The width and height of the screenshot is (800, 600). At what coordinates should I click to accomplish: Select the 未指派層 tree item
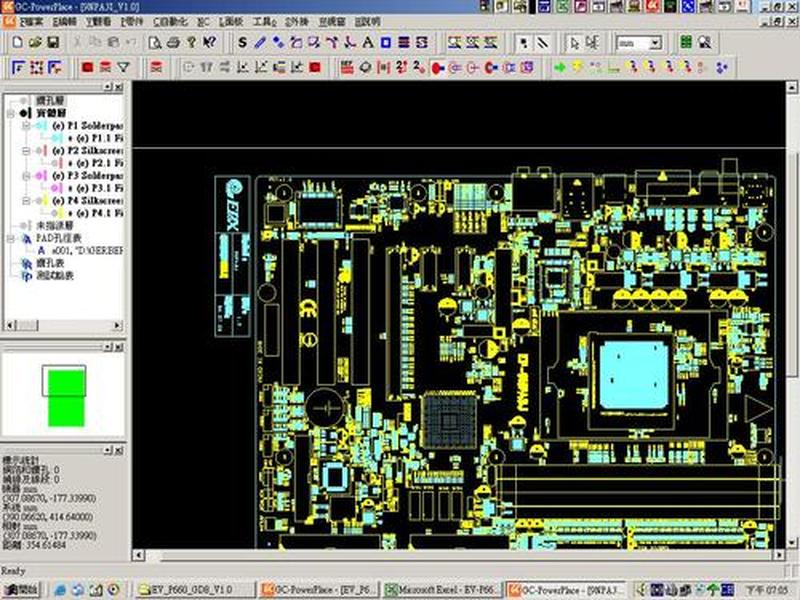pyautogui.click(x=55, y=226)
